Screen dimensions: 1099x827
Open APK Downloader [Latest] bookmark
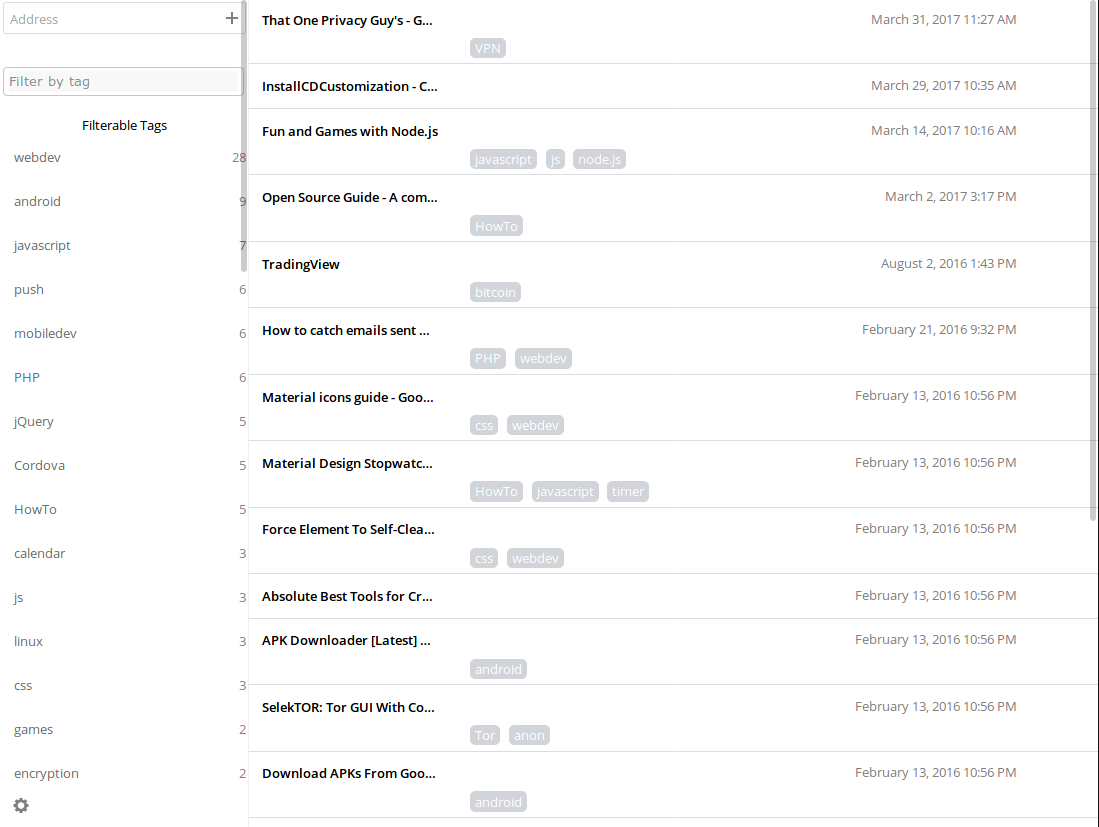pyautogui.click(x=346, y=641)
